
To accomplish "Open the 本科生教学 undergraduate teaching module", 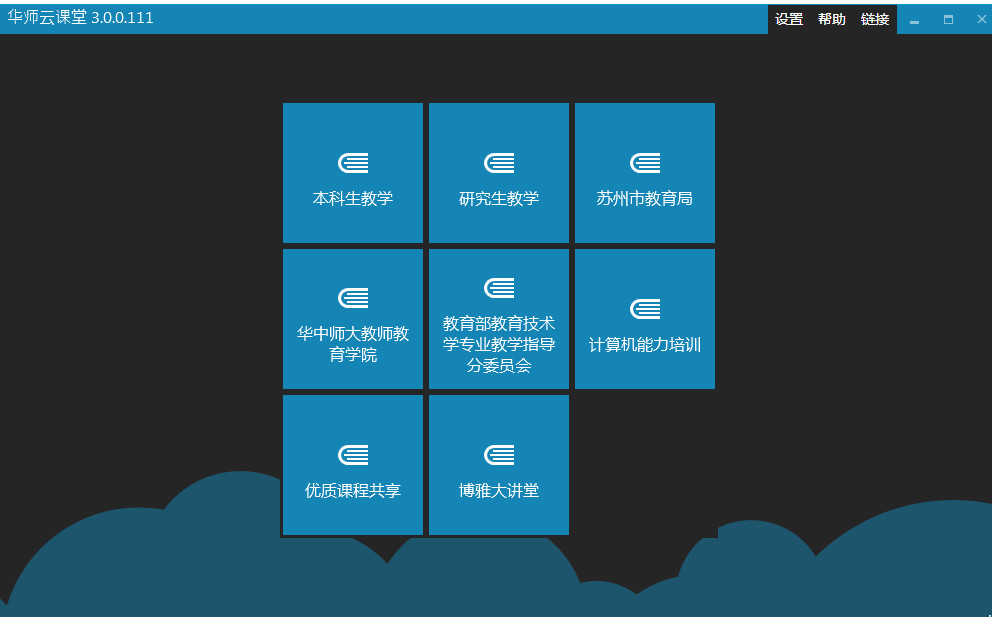I will click(x=352, y=172).
